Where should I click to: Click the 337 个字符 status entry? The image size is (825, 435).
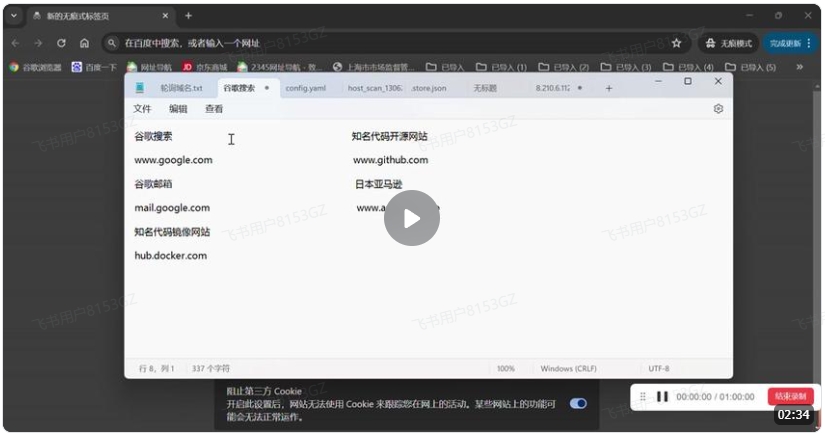point(210,369)
